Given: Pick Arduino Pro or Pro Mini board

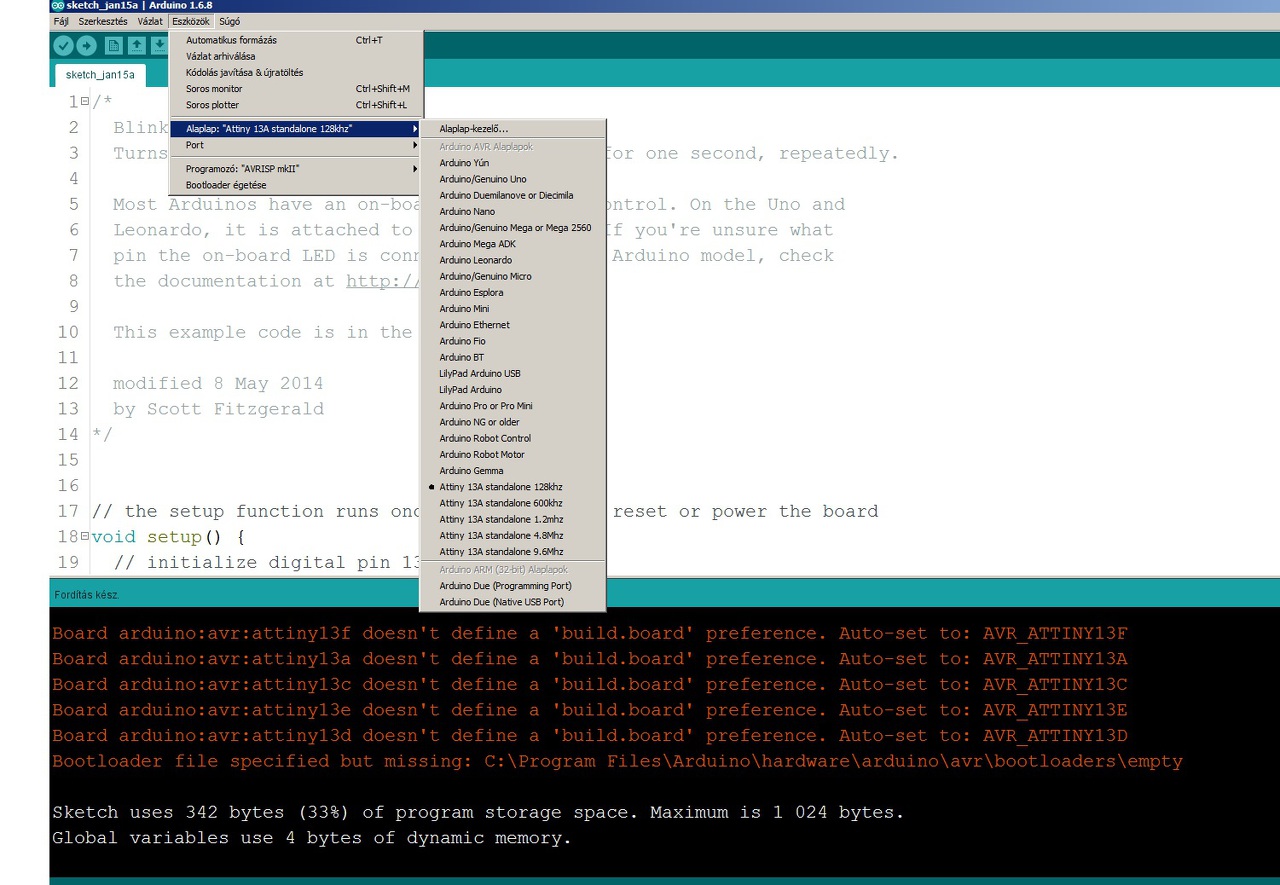Looking at the screenshot, I should (x=513, y=406).
